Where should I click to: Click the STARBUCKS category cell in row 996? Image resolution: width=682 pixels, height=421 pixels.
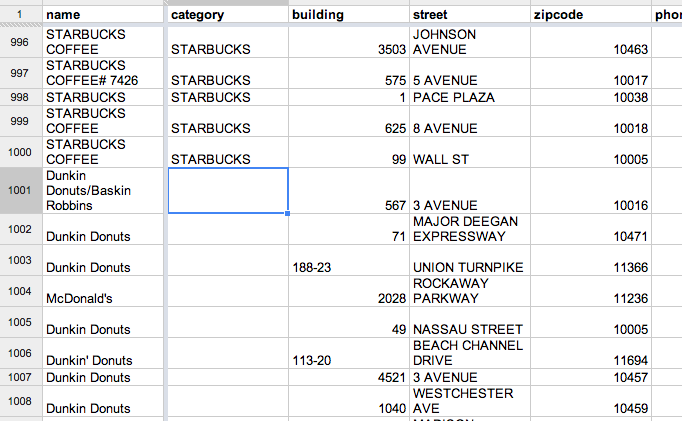click(x=228, y=42)
